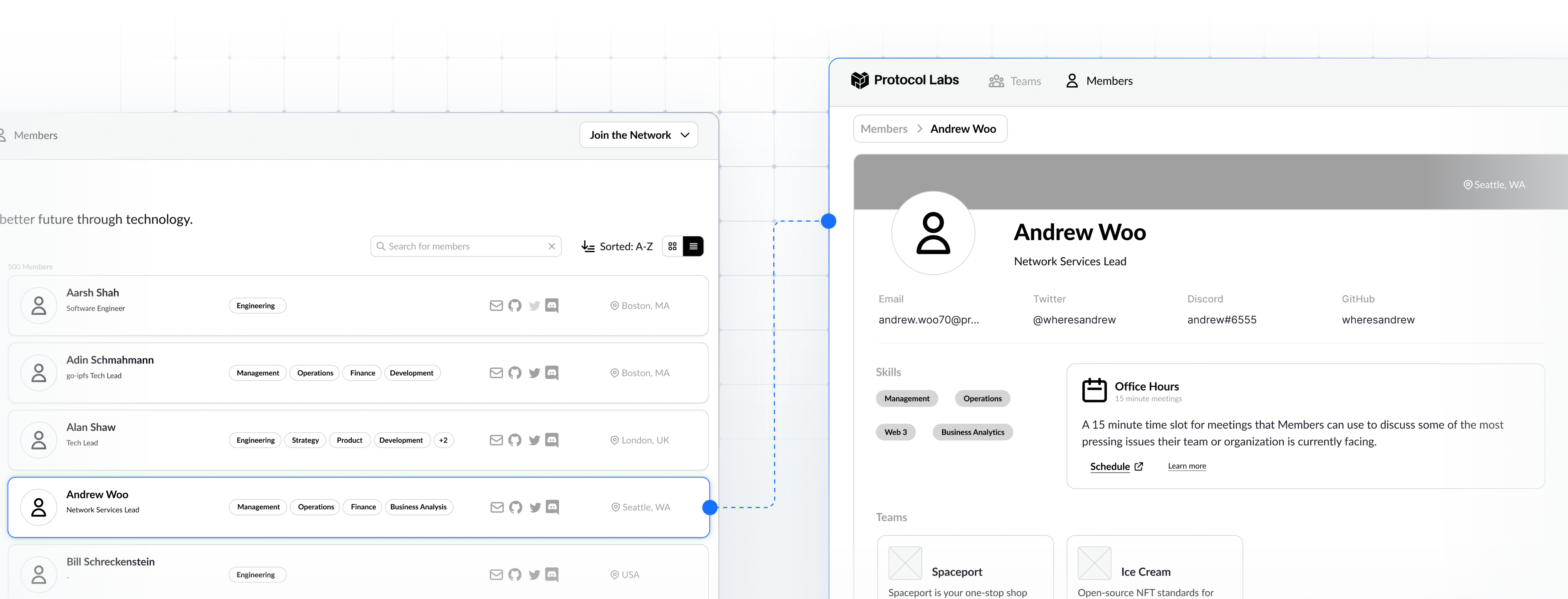The image size is (1568, 599).
Task: Open the Teams navigation tab
Action: [1015, 81]
